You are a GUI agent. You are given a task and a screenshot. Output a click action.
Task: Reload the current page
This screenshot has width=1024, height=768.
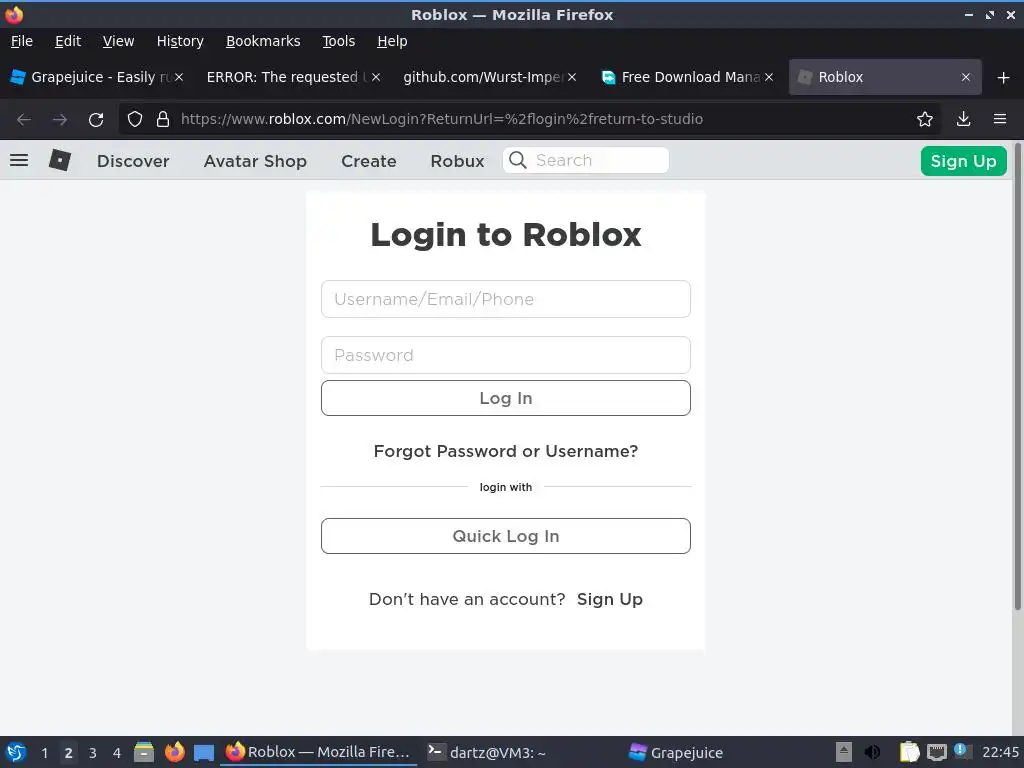tap(96, 119)
